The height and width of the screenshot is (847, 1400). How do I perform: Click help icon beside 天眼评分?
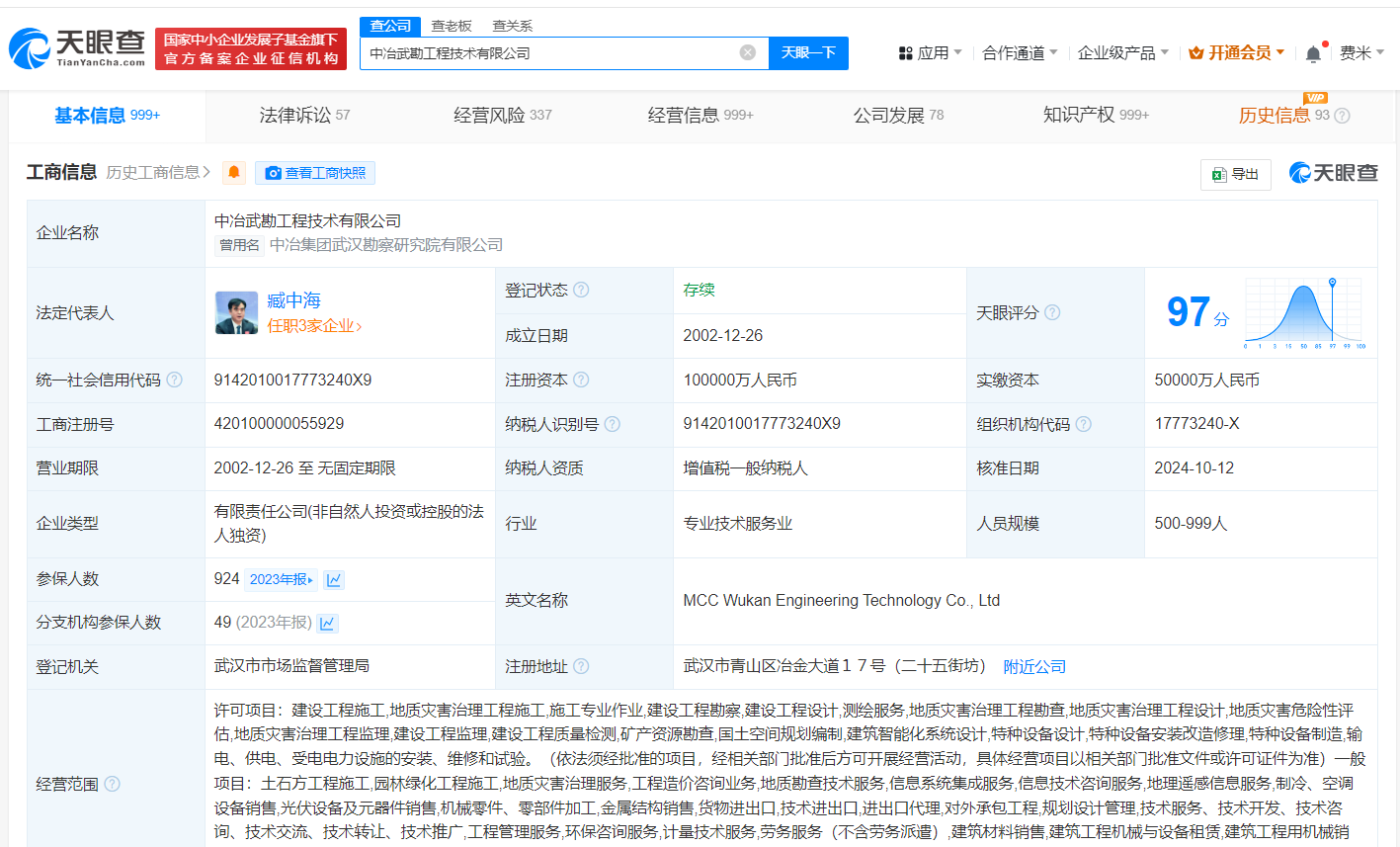[1052, 312]
